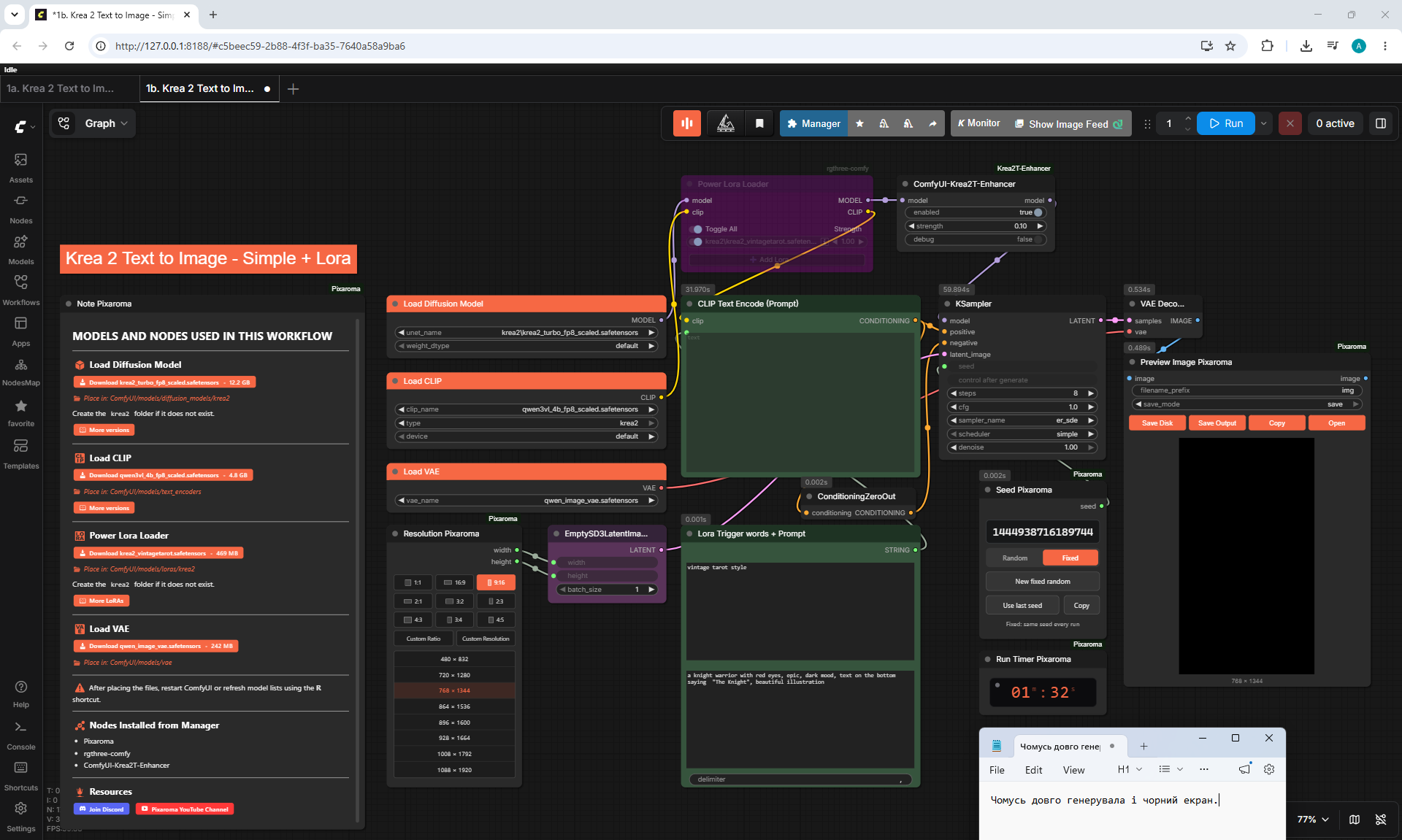Open the Notepad Edit menu
Image resolution: width=1402 pixels, height=840 pixels.
point(1033,770)
